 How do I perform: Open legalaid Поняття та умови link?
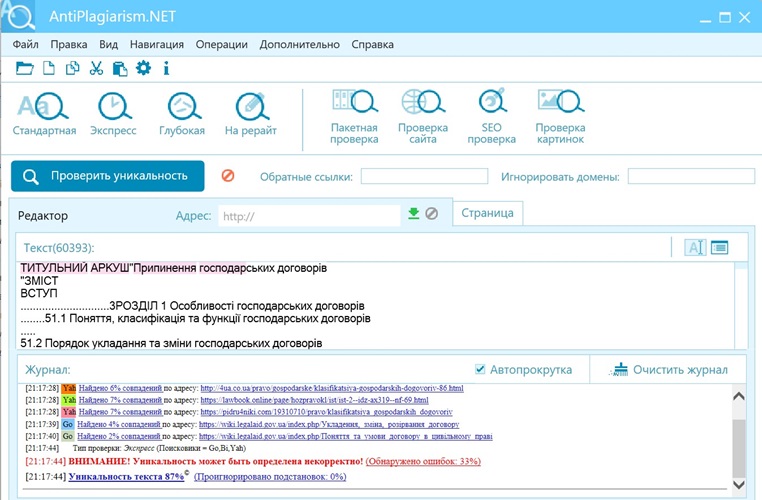click(346, 436)
